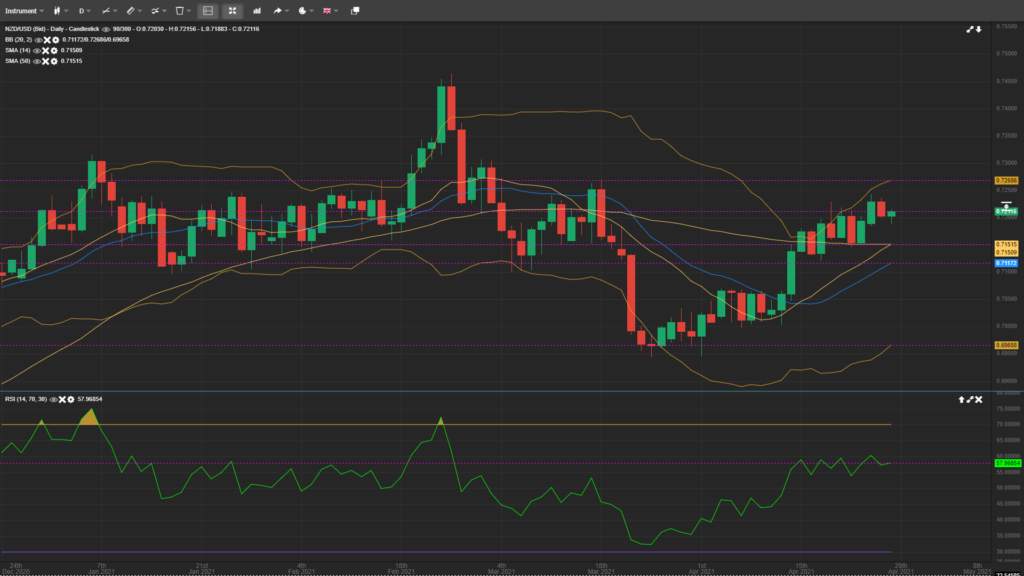Open settings for SMA (50) indicator
The height and width of the screenshot is (576, 1024).
click(54, 61)
